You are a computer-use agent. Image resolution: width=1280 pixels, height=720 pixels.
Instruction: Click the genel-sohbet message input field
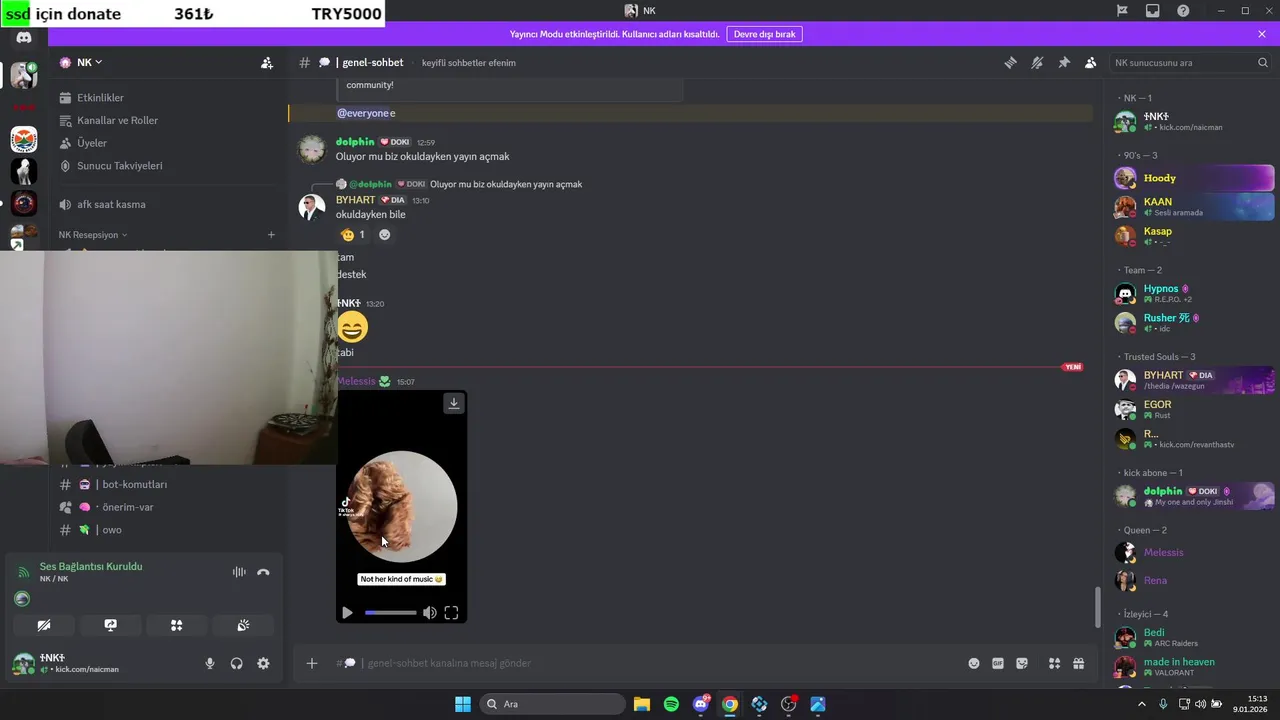point(650,663)
